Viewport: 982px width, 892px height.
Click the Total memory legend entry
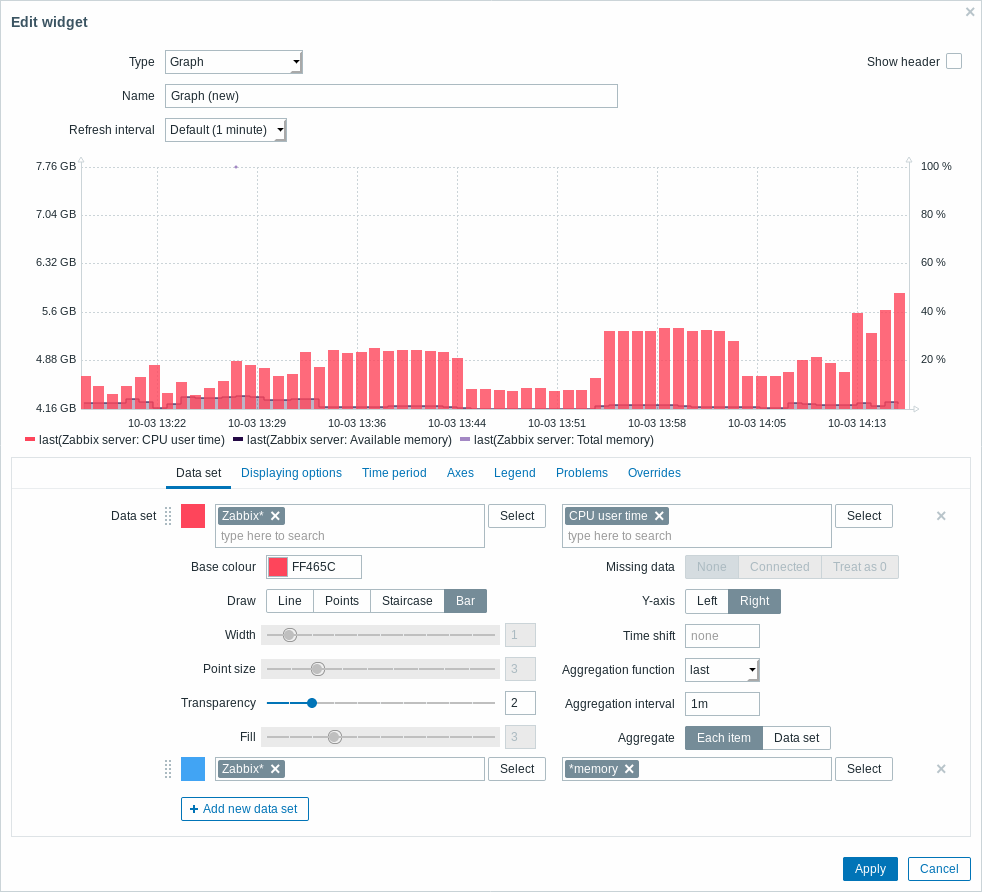(x=557, y=440)
